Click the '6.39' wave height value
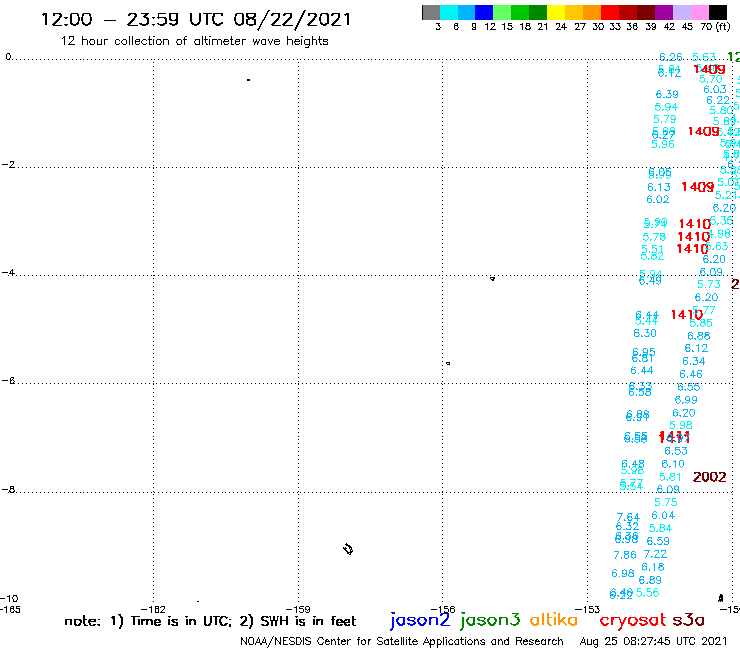 pyautogui.click(x=667, y=94)
